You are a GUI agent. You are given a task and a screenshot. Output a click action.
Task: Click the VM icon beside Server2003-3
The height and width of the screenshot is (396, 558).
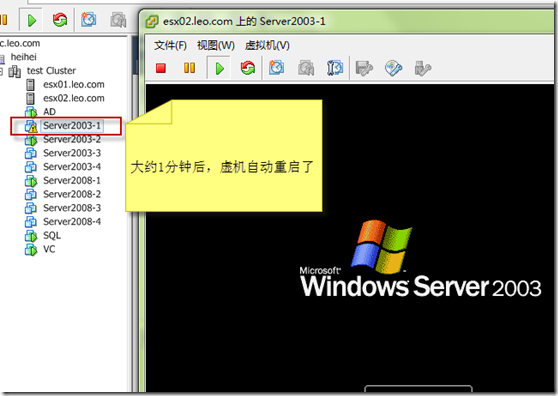tap(31, 153)
